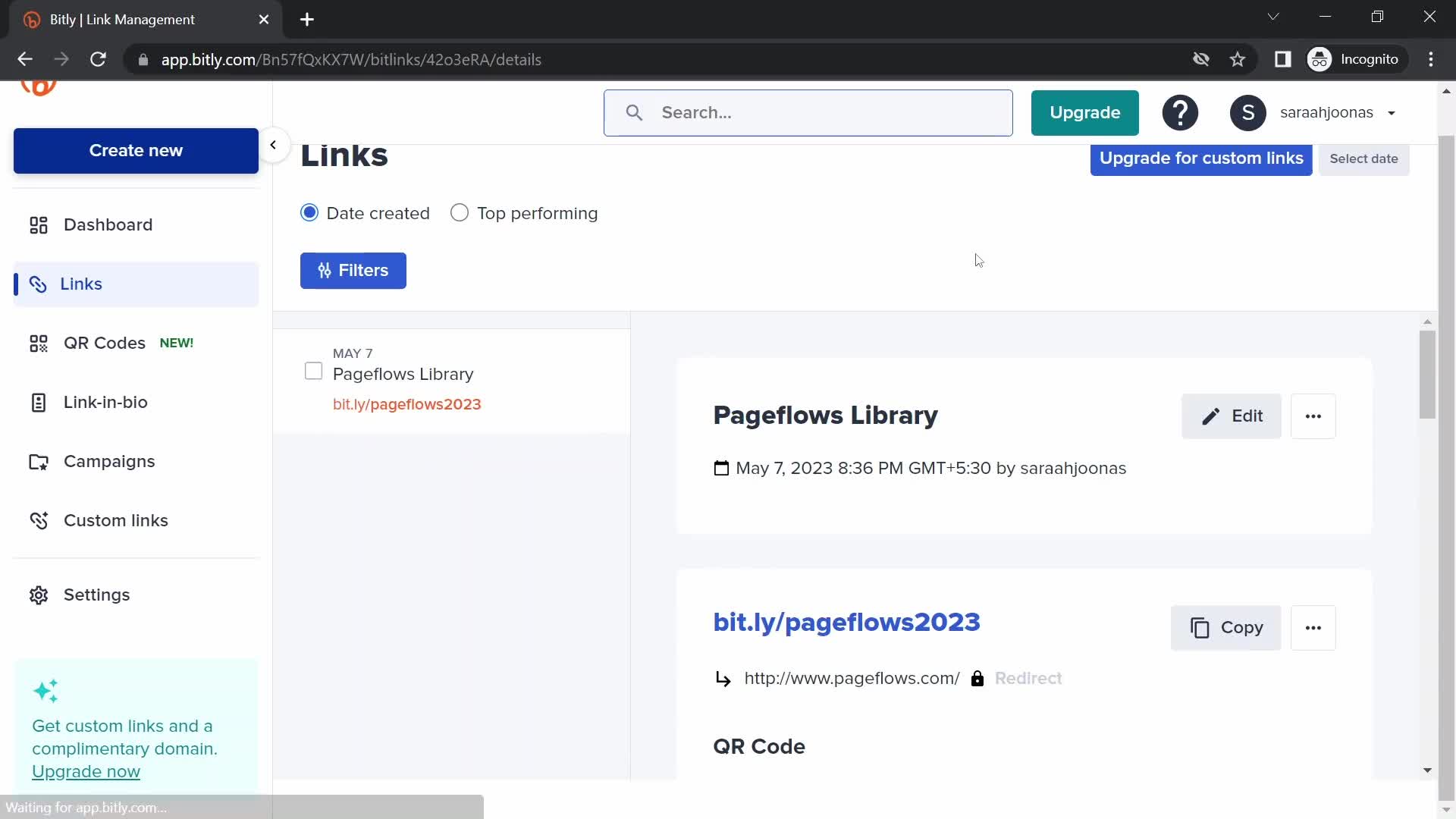Open Custom links section

click(115, 520)
